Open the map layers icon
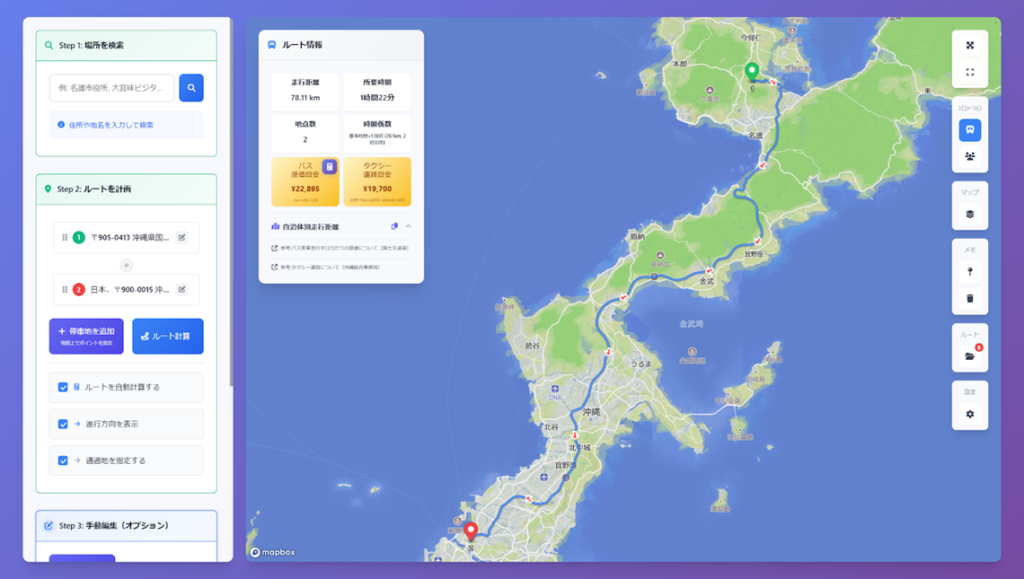This screenshot has height=579, width=1024. pos(969,214)
